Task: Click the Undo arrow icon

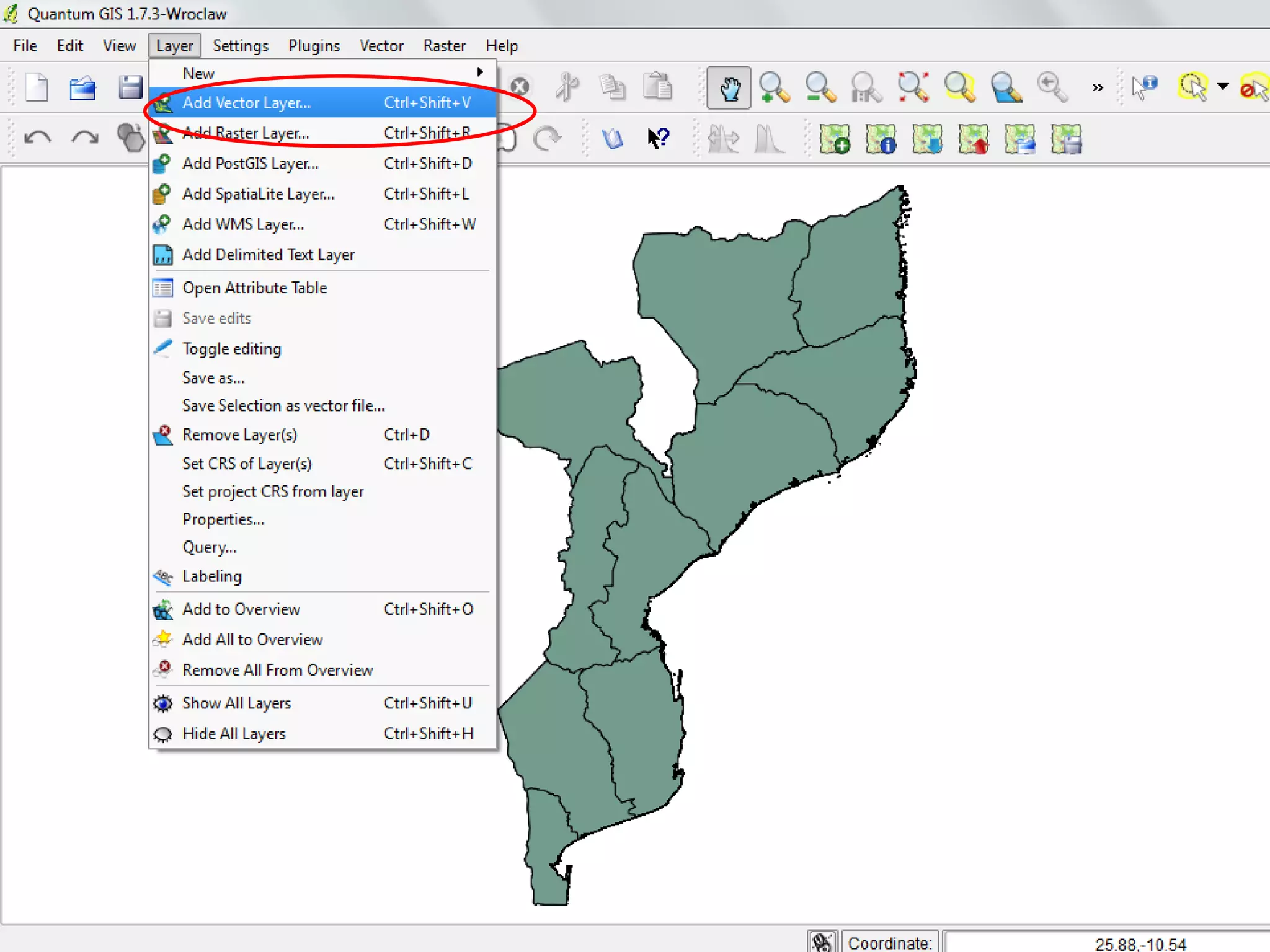Action: click(37, 138)
